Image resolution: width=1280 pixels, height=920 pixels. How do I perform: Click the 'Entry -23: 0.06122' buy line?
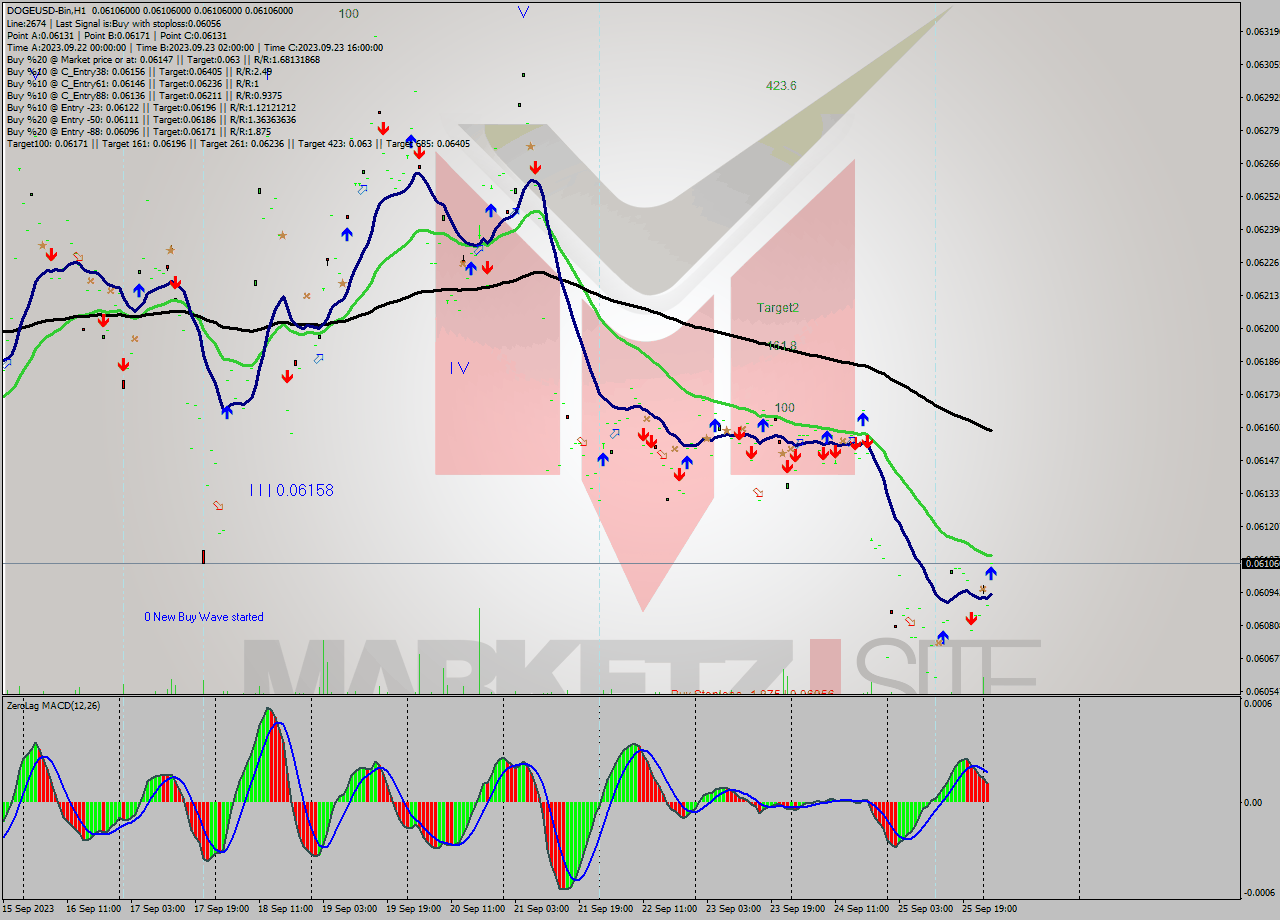coord(151,107)
